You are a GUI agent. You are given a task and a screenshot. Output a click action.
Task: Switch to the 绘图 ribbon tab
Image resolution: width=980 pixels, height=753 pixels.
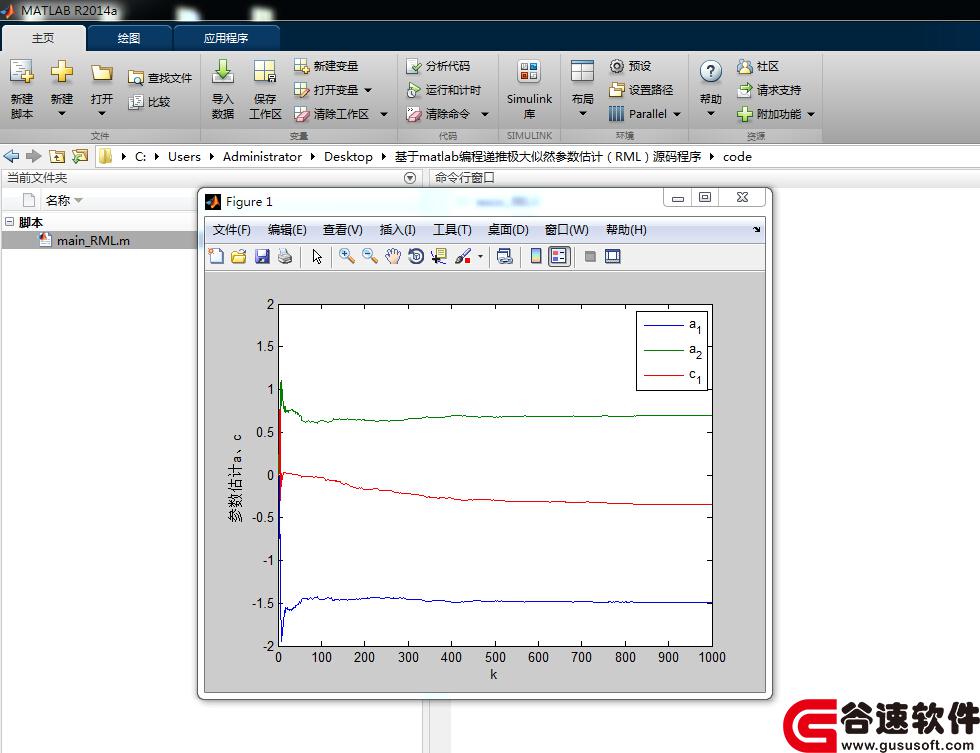click(129, 38)
